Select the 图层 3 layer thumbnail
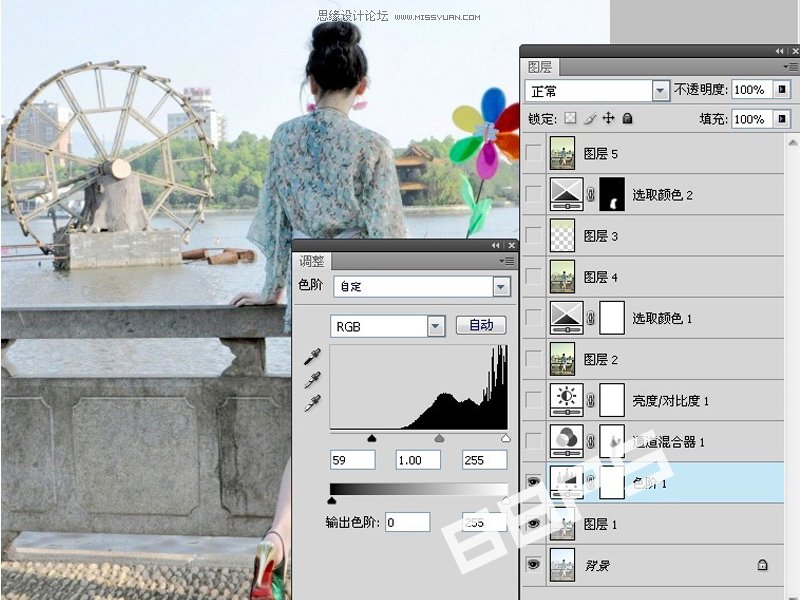The width and height of the screenshot is (800, 600). pos(562,236)
